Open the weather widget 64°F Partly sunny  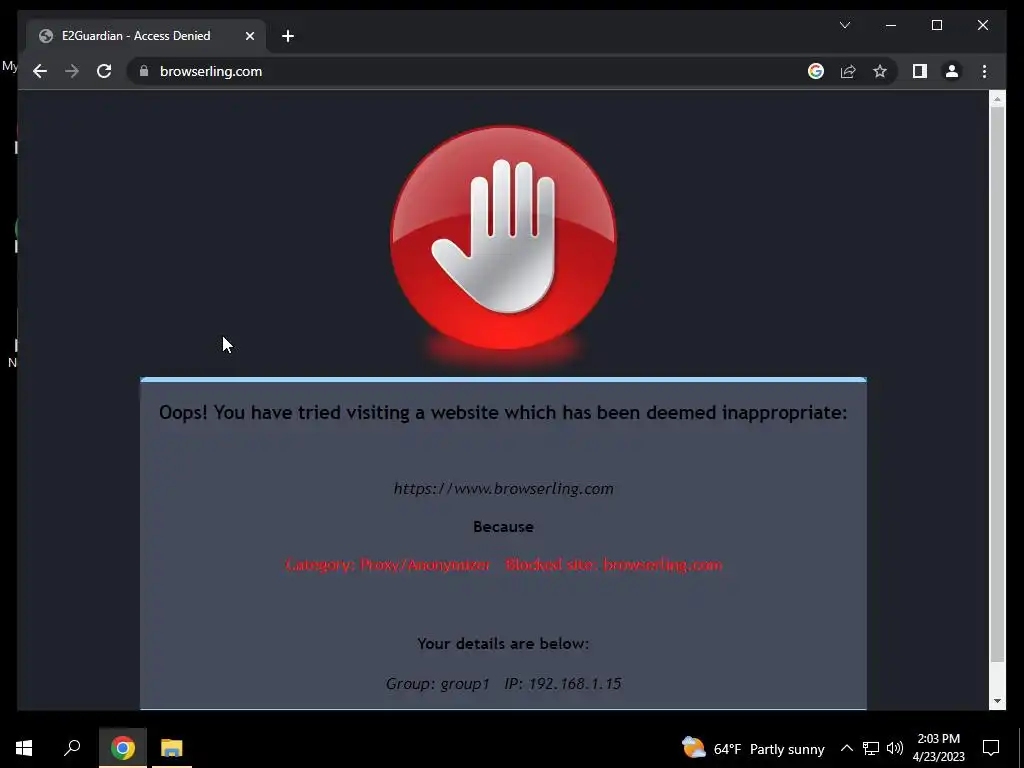753,748
